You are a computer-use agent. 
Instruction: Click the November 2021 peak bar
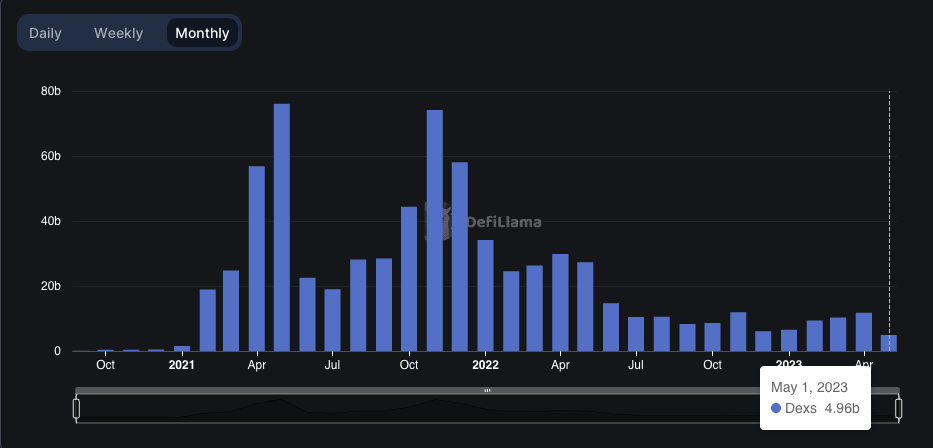pos(435,231)
